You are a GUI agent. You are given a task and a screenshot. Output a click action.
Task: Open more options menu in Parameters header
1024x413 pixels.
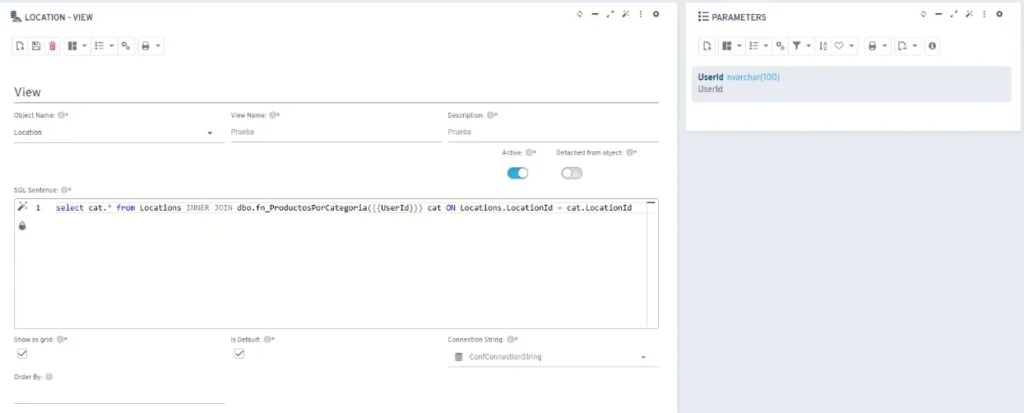[x=984, y=14]
